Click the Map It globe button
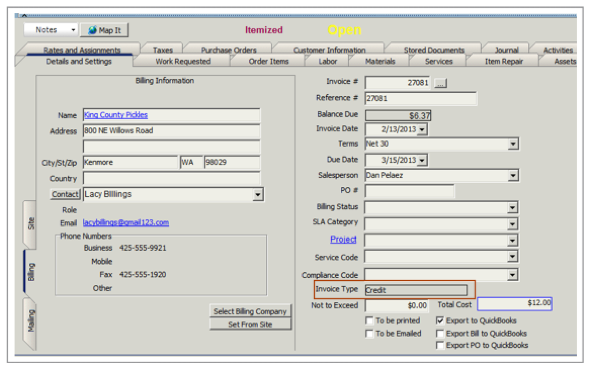 pos(104,30)
